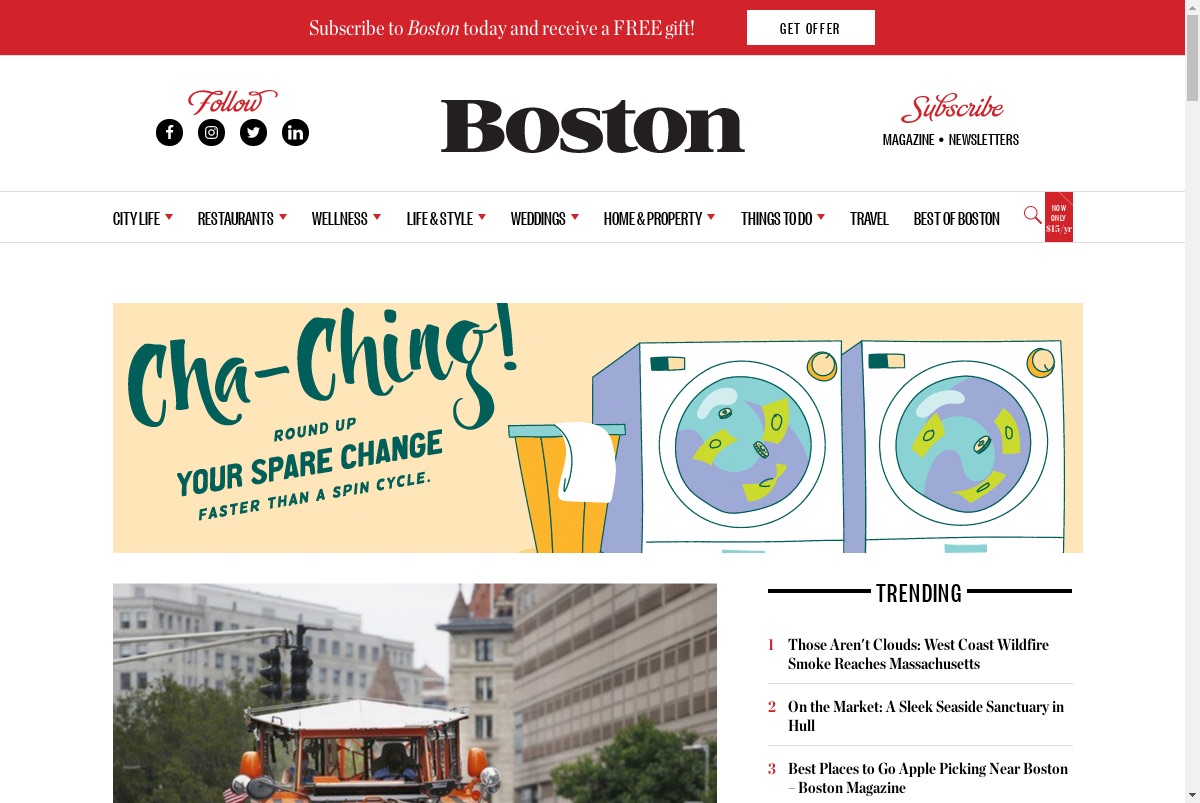
Task: Click the Cha-Ching spare change banner
Action: [598, 428]
